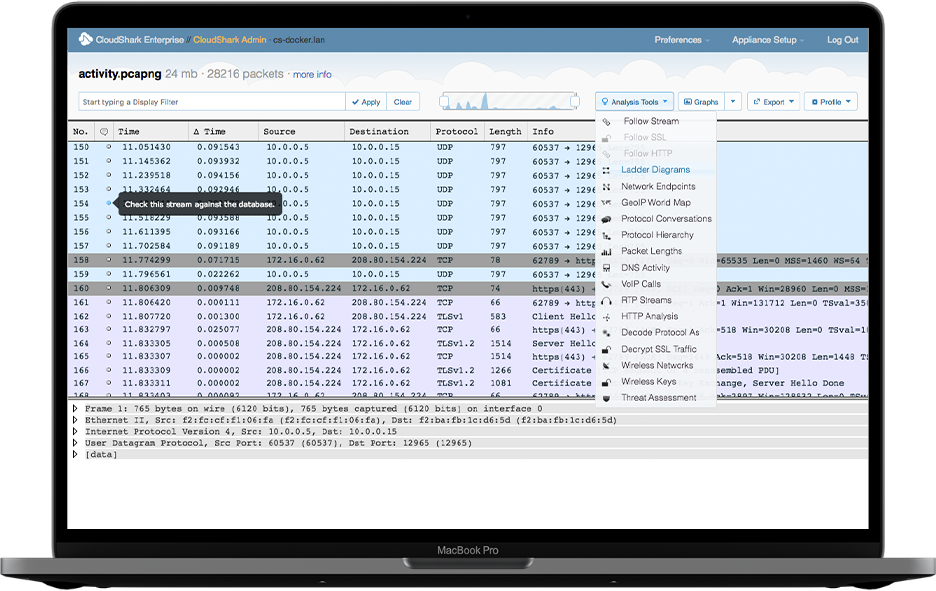Select packet row 158 TCP to 208.80.154.224

(468, 260)
